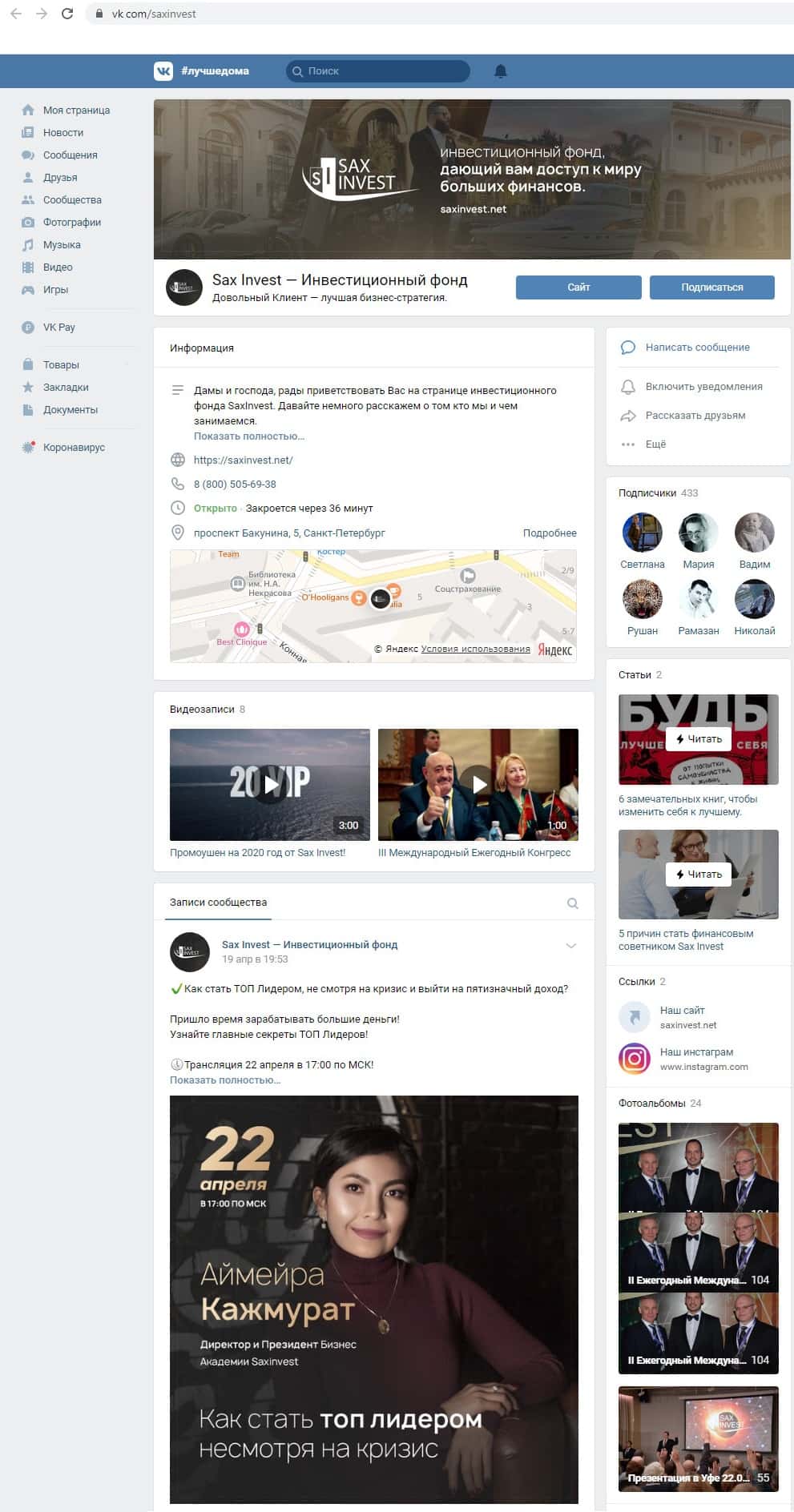This screenshot has height=1512, width=794.
Task: Click the VK logo in header
Action: pos(163,70)
